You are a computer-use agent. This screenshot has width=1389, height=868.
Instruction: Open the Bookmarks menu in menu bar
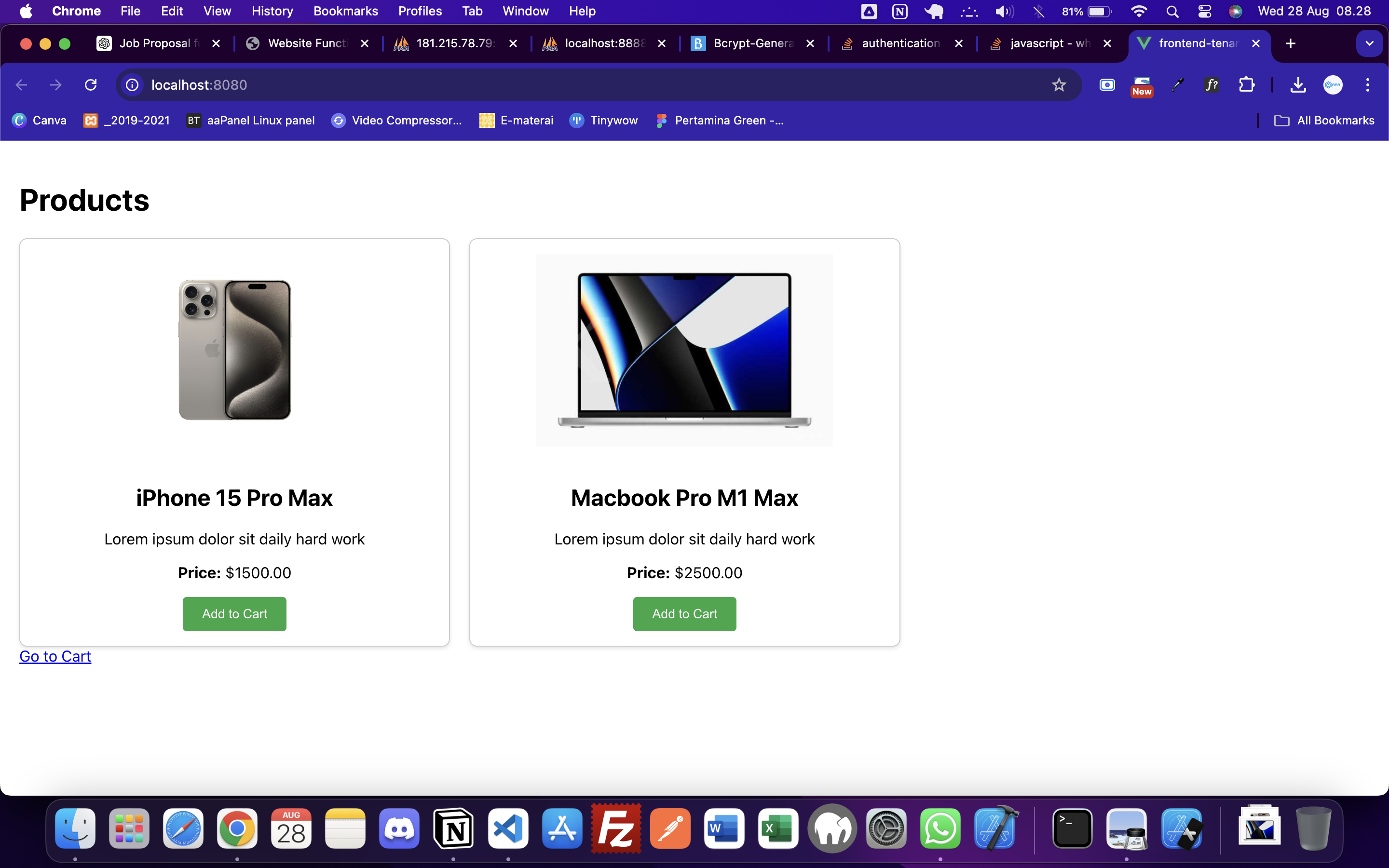coord(345,12)
